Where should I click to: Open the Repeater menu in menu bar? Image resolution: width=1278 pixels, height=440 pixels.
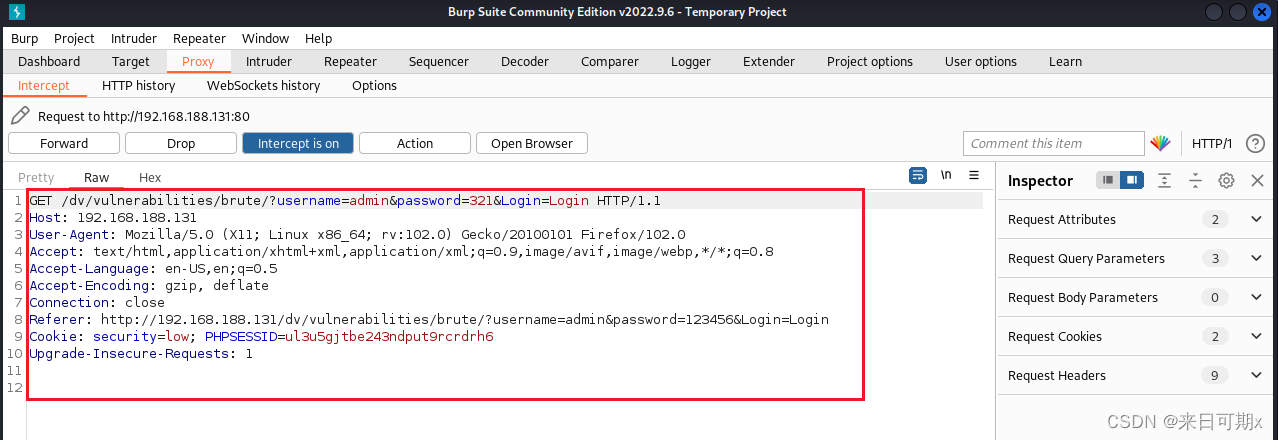coord(199,38)
